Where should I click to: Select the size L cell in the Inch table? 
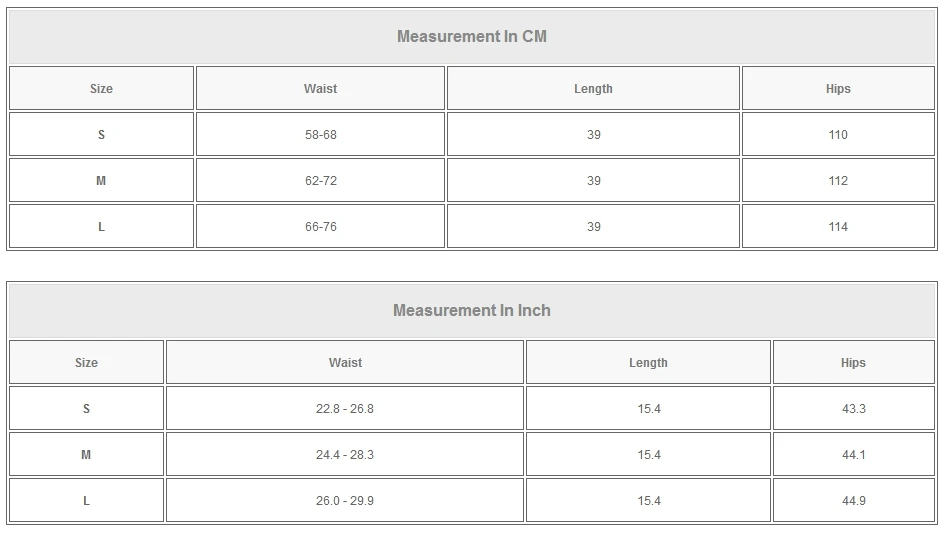click(86, 501)
